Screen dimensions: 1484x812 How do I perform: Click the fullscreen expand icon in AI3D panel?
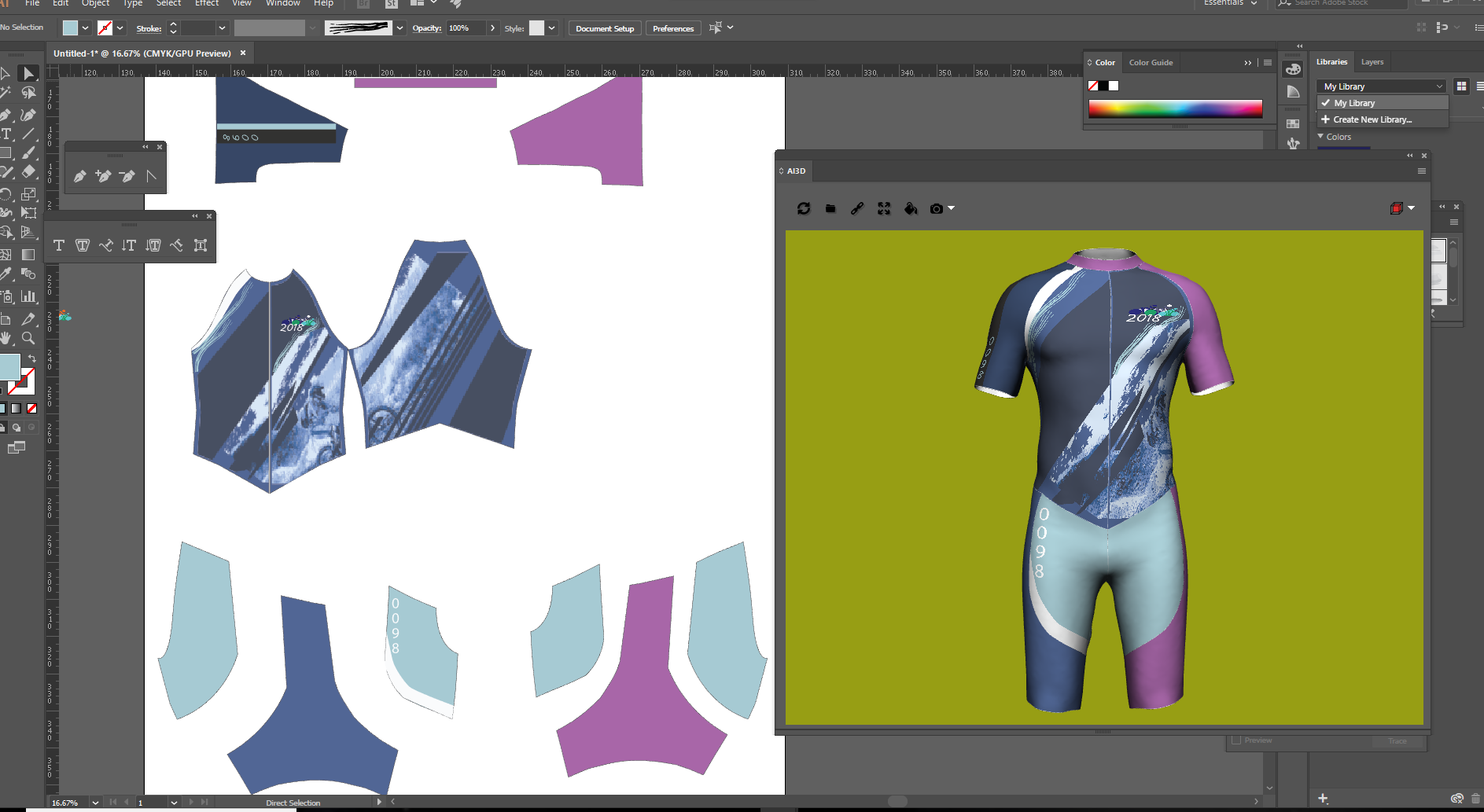[883, 208]
